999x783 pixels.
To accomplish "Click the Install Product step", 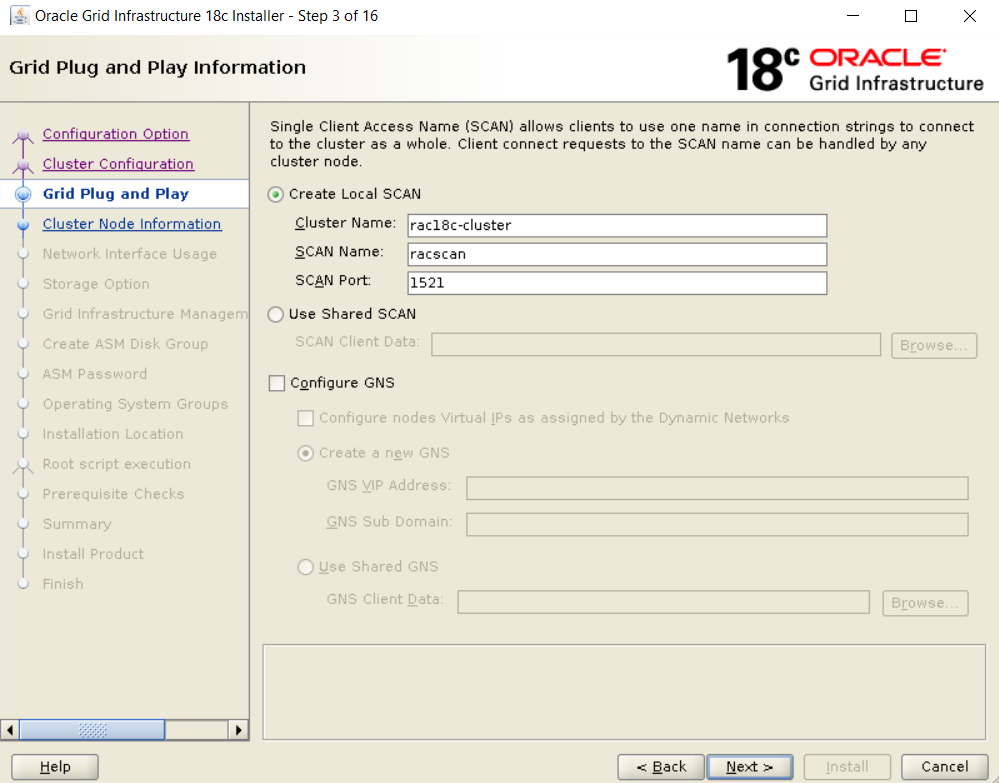I will (93, 553).
